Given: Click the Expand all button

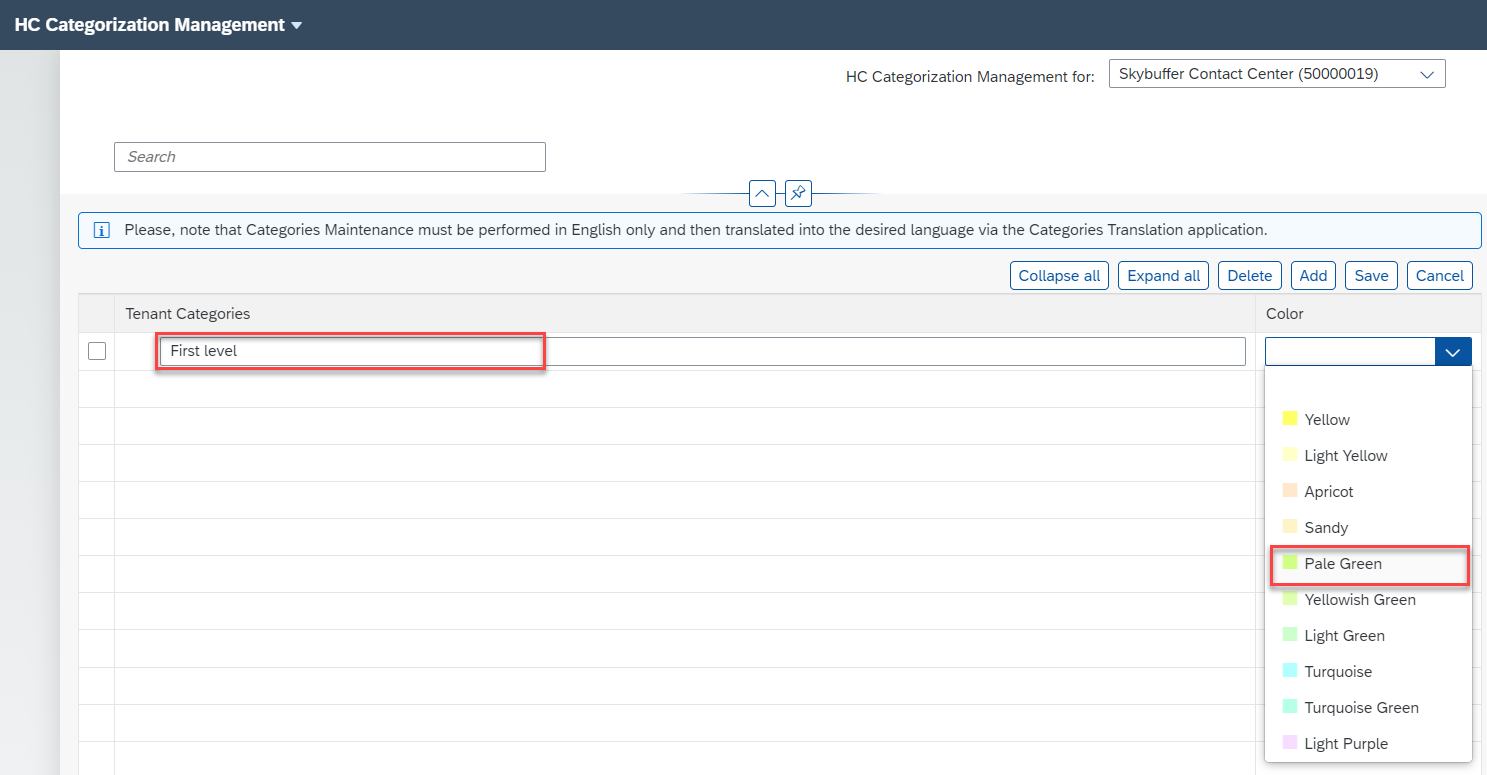Looking at the screenshot, I should (1164, 276).
